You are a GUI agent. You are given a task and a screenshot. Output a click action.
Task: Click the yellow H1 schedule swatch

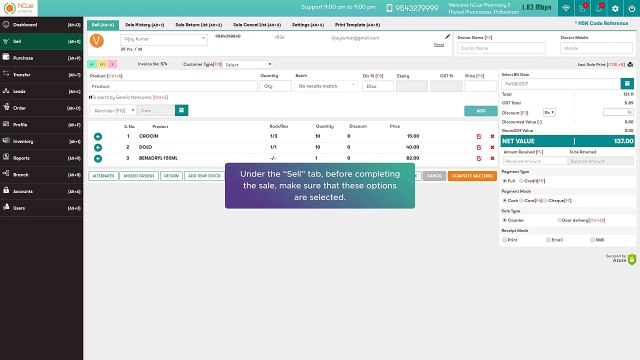(102, 64)
